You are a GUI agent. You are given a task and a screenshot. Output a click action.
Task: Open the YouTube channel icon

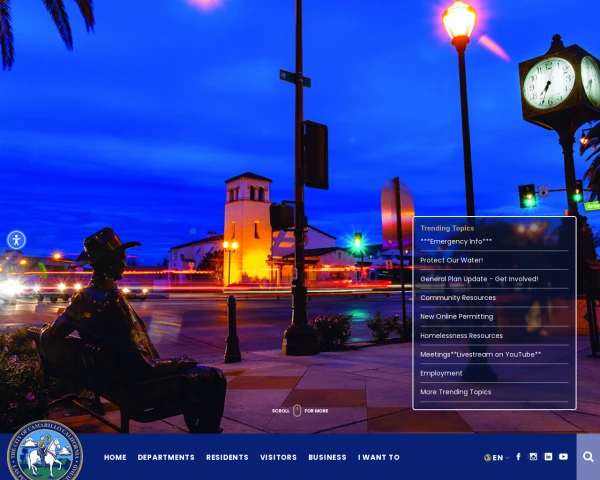tap(563, 457)
